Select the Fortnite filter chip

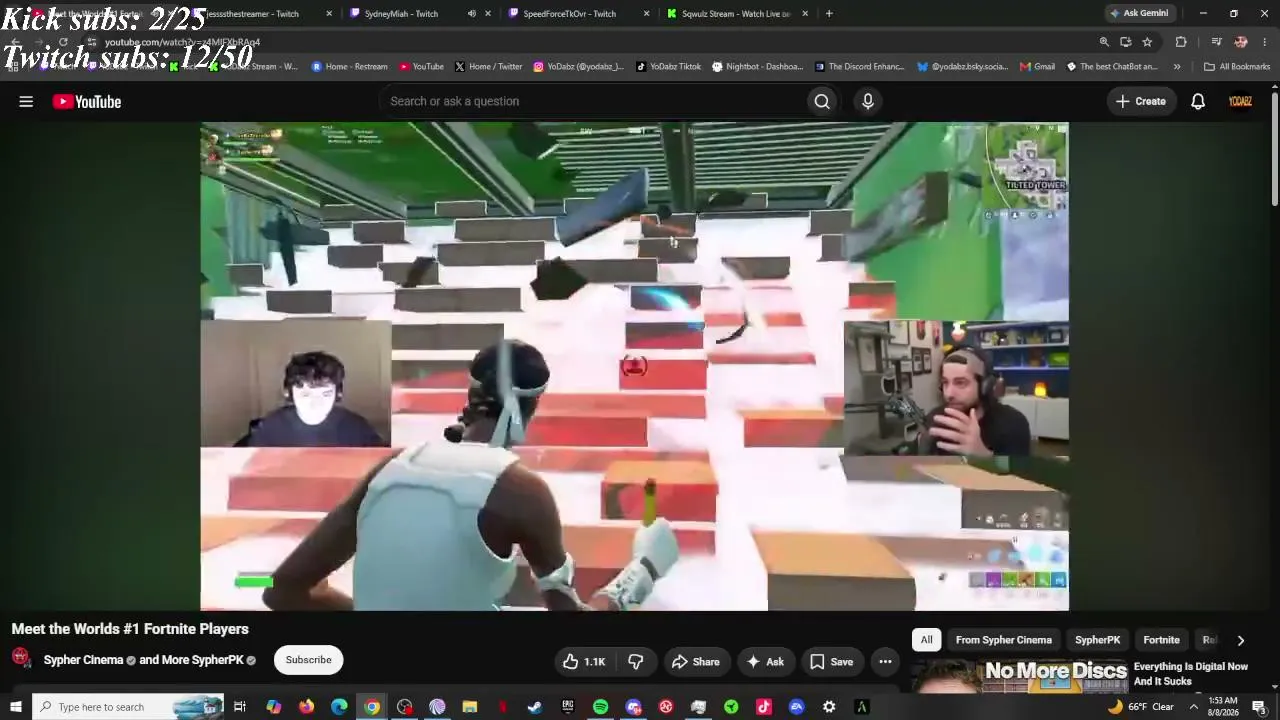(1162, 640)
